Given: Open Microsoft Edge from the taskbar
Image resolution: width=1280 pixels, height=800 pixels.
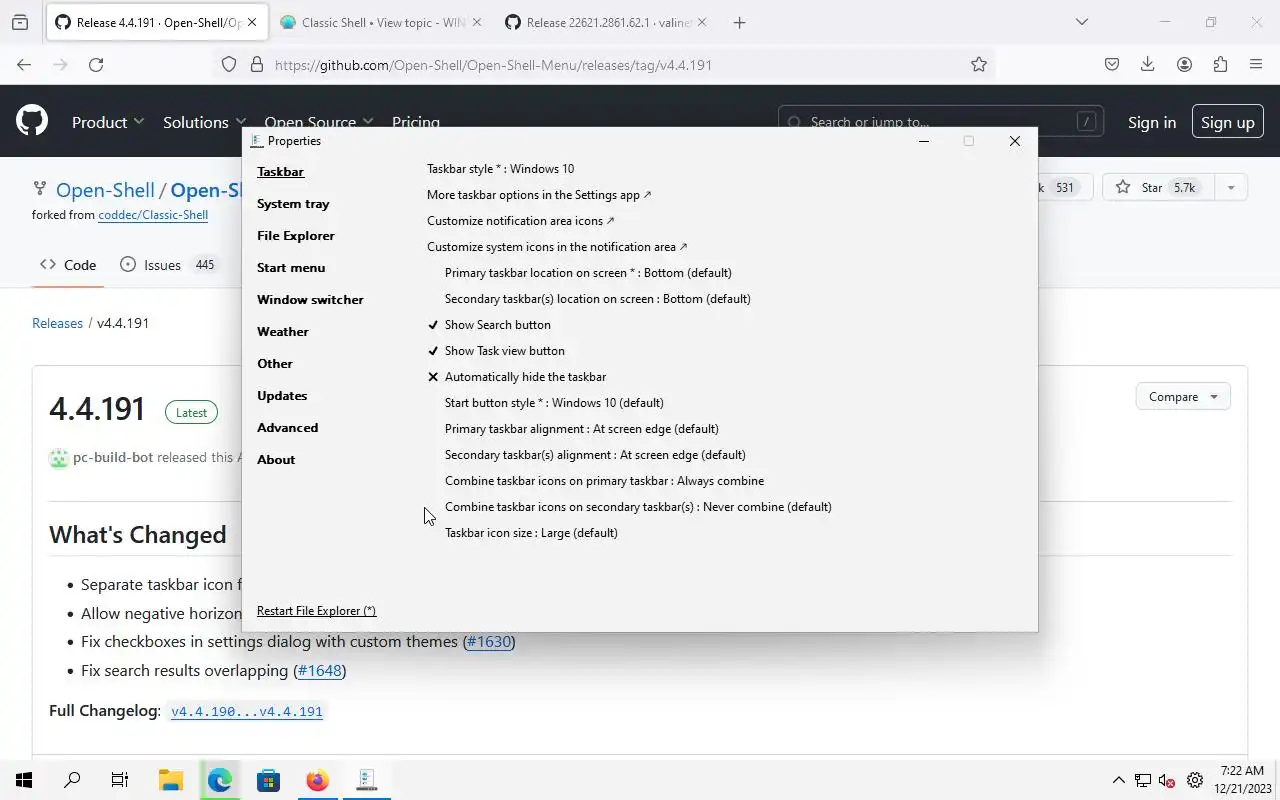Looking at the screenshot, I should pos(220,780).
